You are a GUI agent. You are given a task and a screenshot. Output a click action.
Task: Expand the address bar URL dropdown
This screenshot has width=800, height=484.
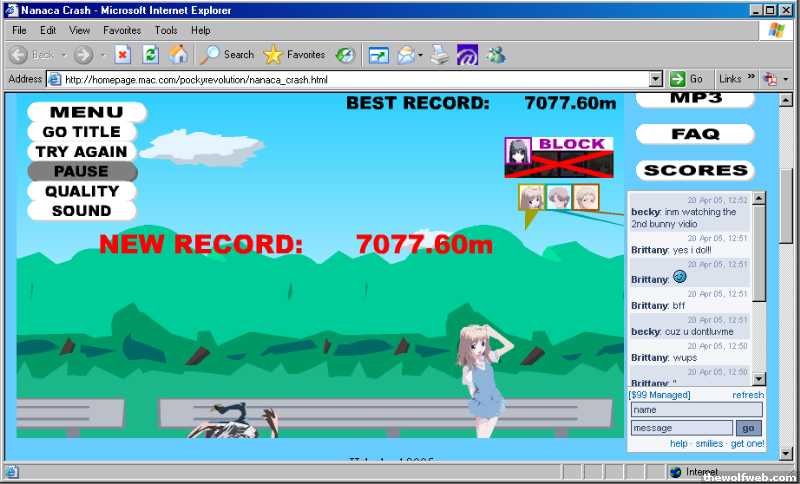(656, 79)
